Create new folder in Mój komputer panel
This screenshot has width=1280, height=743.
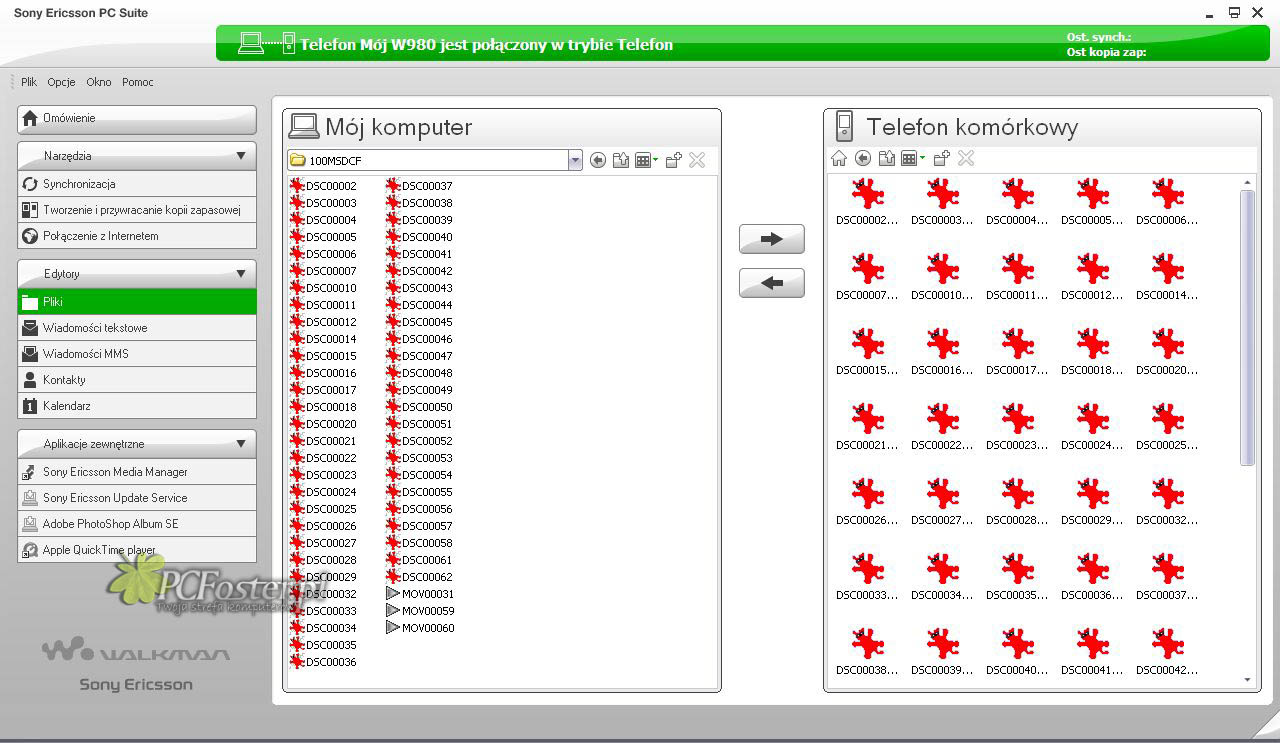674,160
